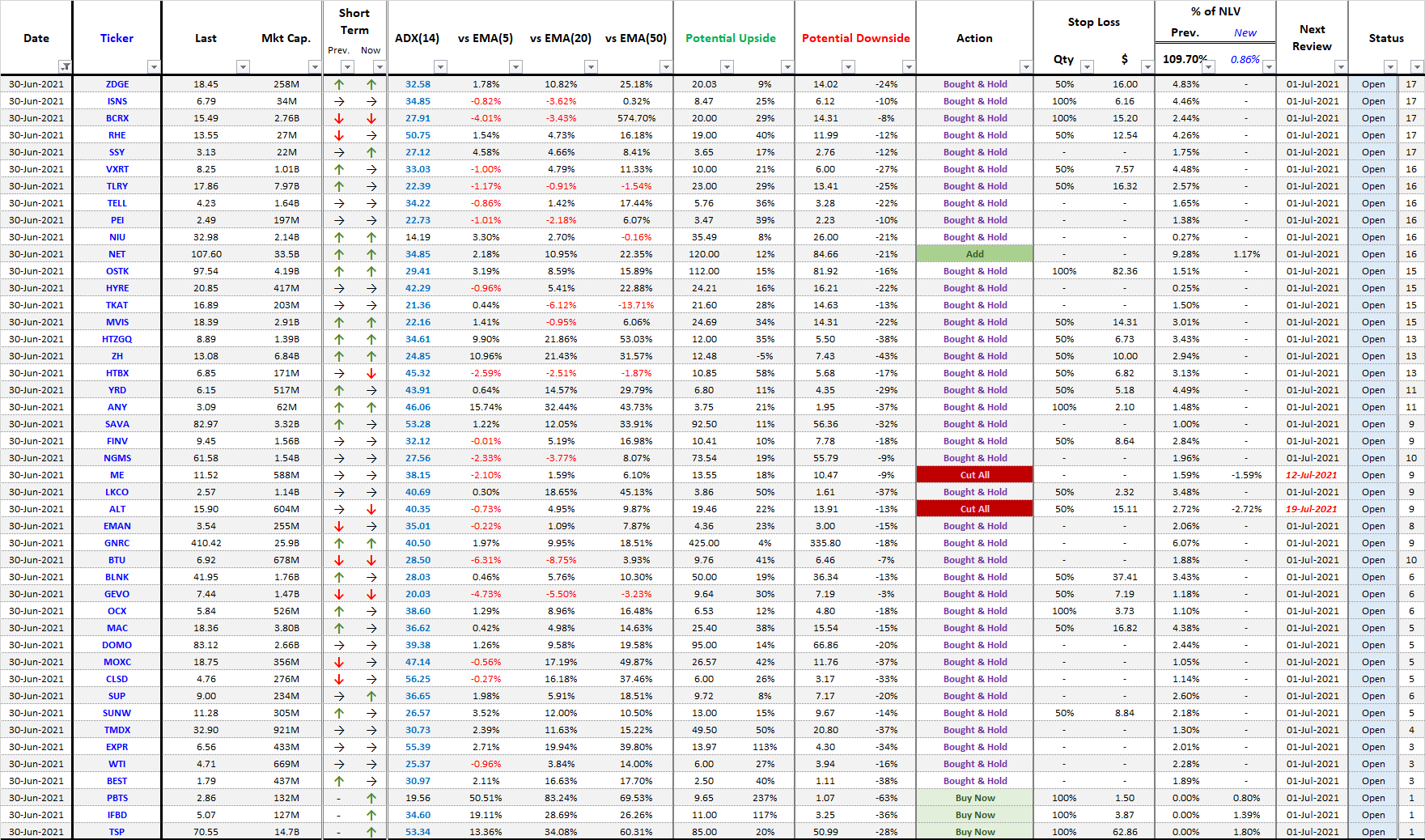The width and height of the screenshot is (1425, 840).
Task: Click the Prev. up arrow in ZDGE row
Action: (x=339, y=84)
